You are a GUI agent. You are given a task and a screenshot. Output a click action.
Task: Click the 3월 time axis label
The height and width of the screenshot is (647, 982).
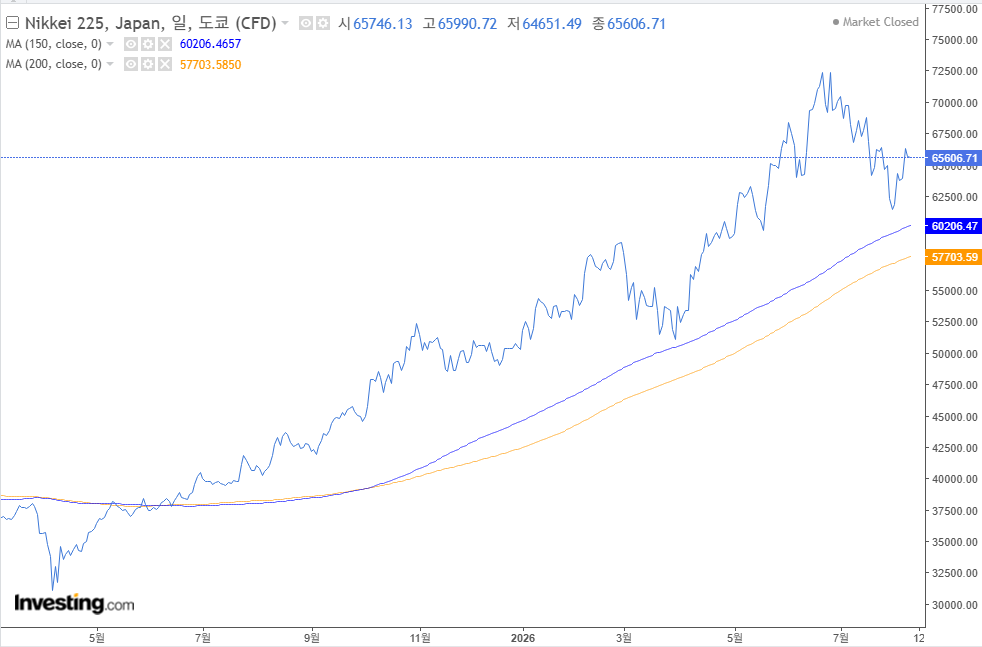pyautogui.click(x=624, y=638)
